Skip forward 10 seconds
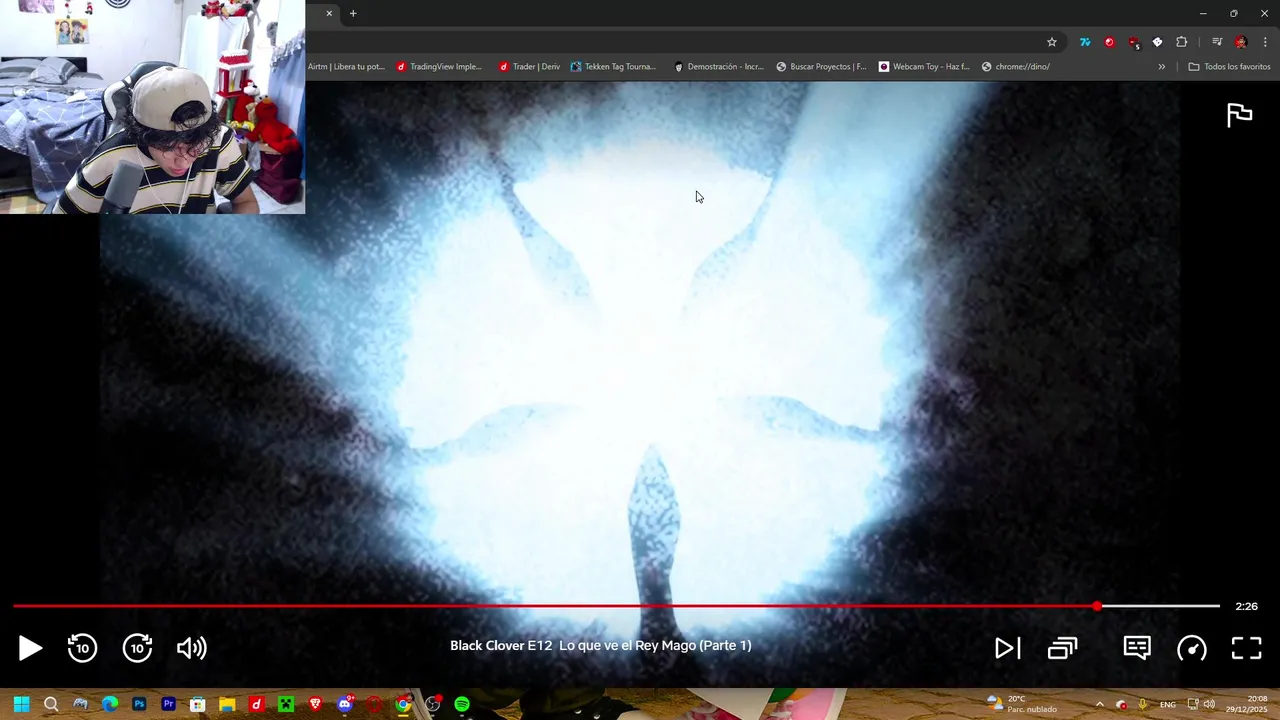 click(x=137, y=648)
